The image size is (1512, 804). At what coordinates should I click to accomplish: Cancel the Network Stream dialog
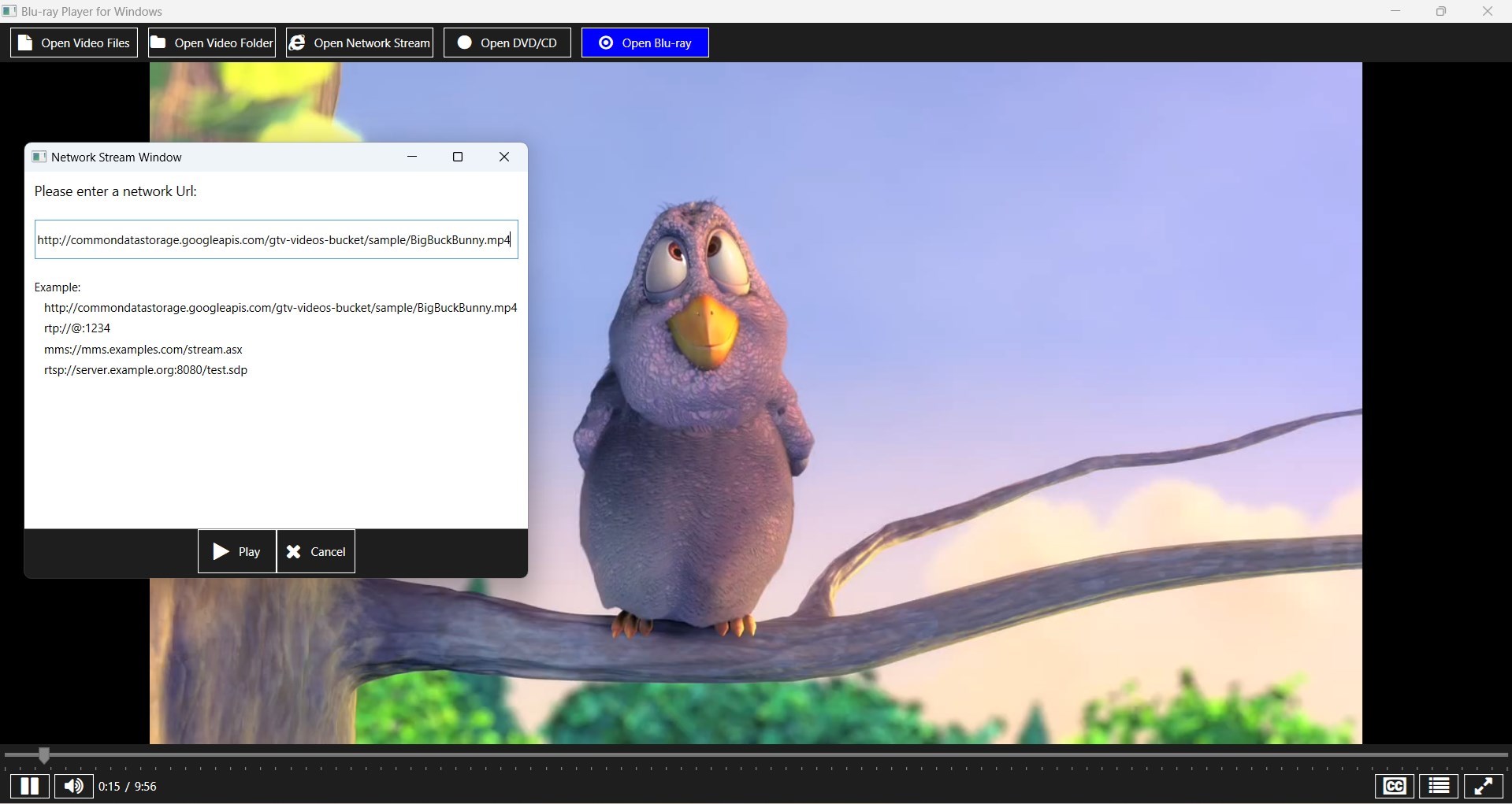[315, 551]
